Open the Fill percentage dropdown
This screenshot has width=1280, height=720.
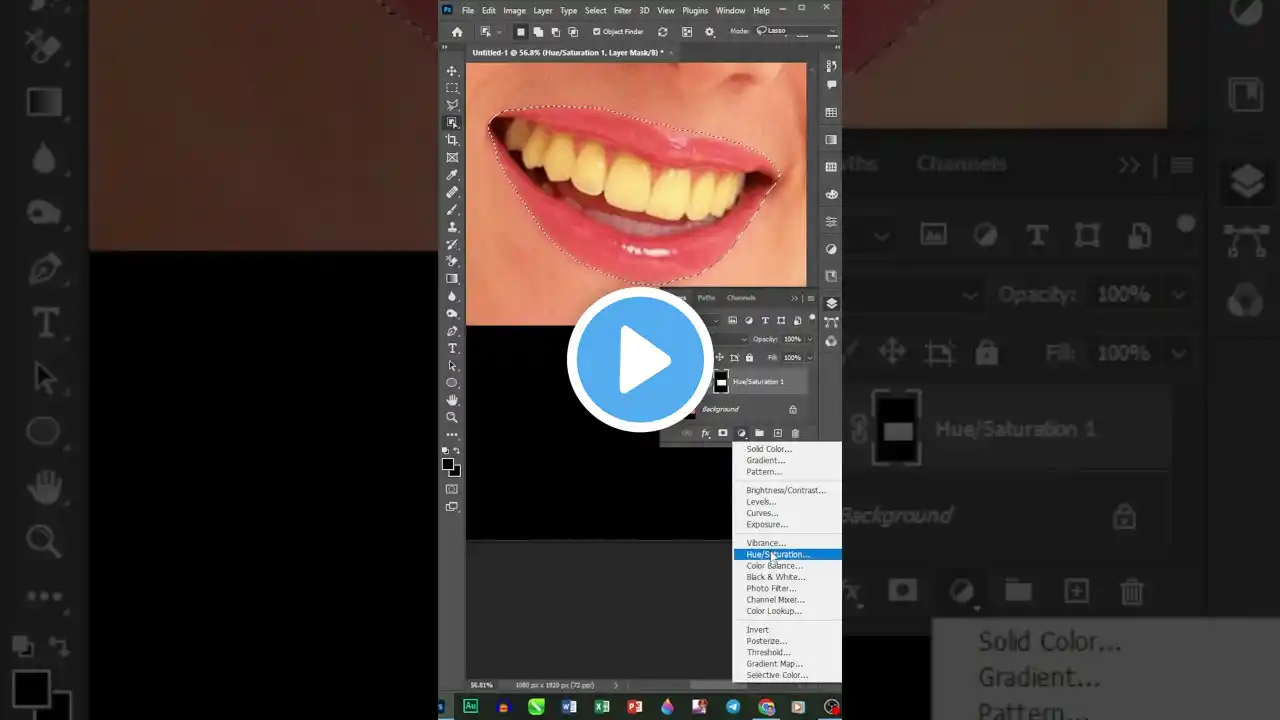tap(810, 357)
